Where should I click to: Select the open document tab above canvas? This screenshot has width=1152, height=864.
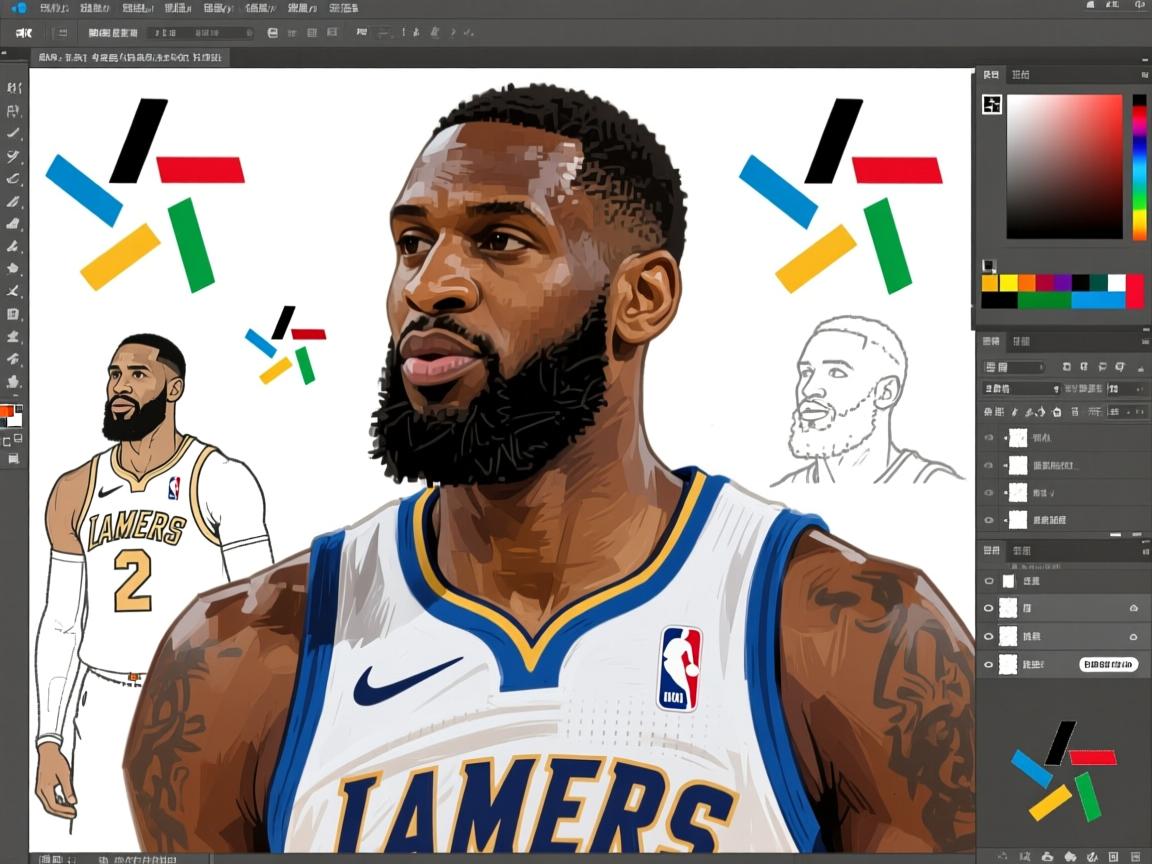[130, 58]
